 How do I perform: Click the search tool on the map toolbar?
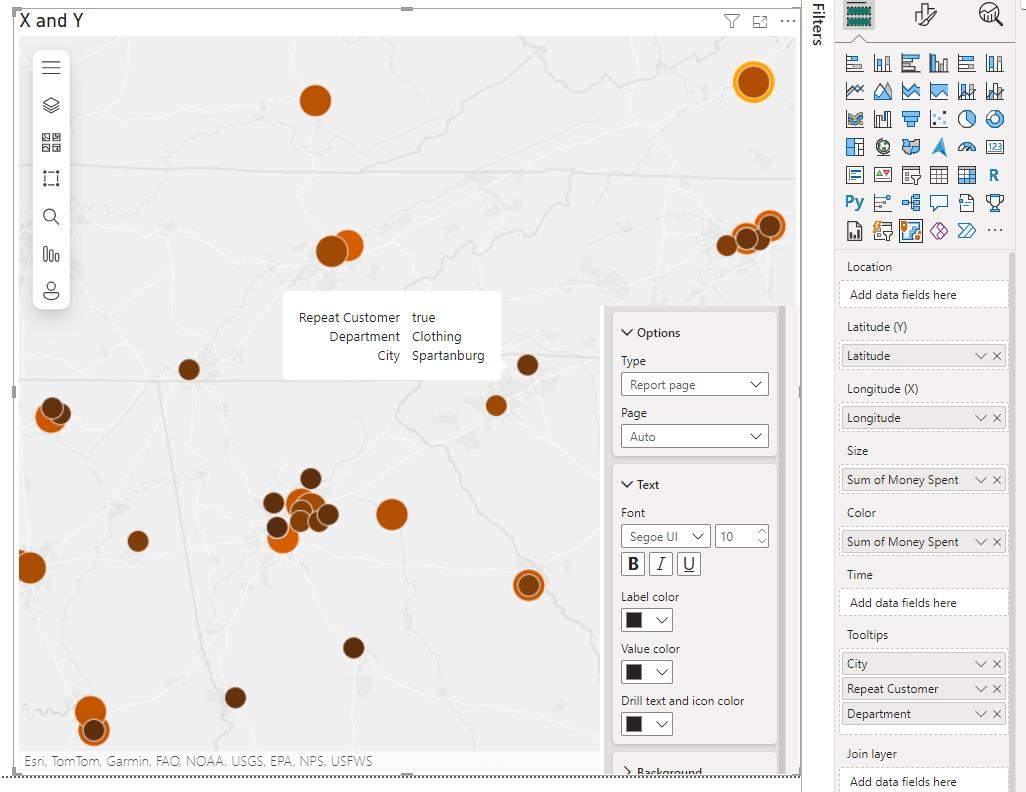(x=51, y=216)
